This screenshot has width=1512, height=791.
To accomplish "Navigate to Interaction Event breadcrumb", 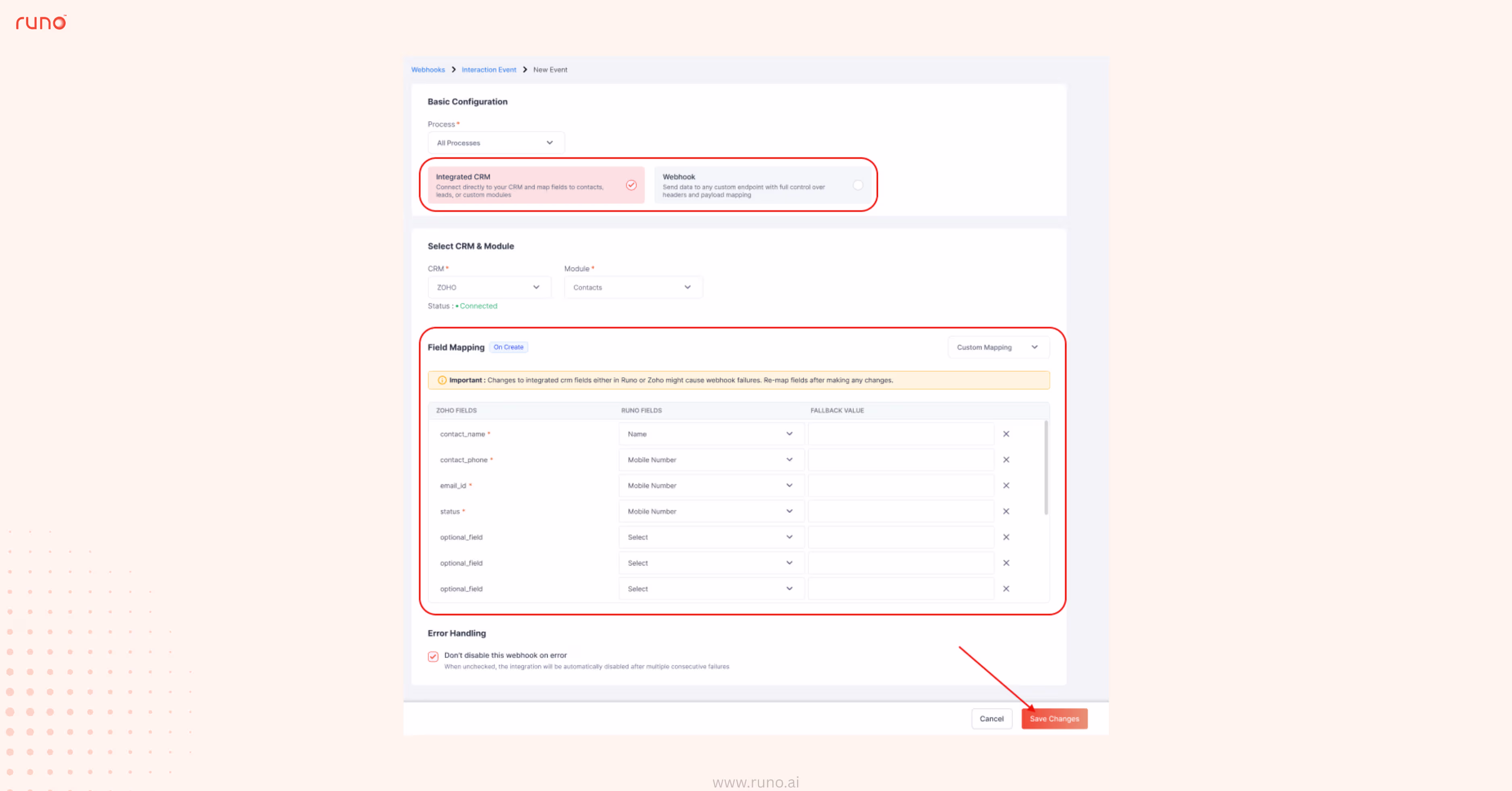I will pos(488,70).
